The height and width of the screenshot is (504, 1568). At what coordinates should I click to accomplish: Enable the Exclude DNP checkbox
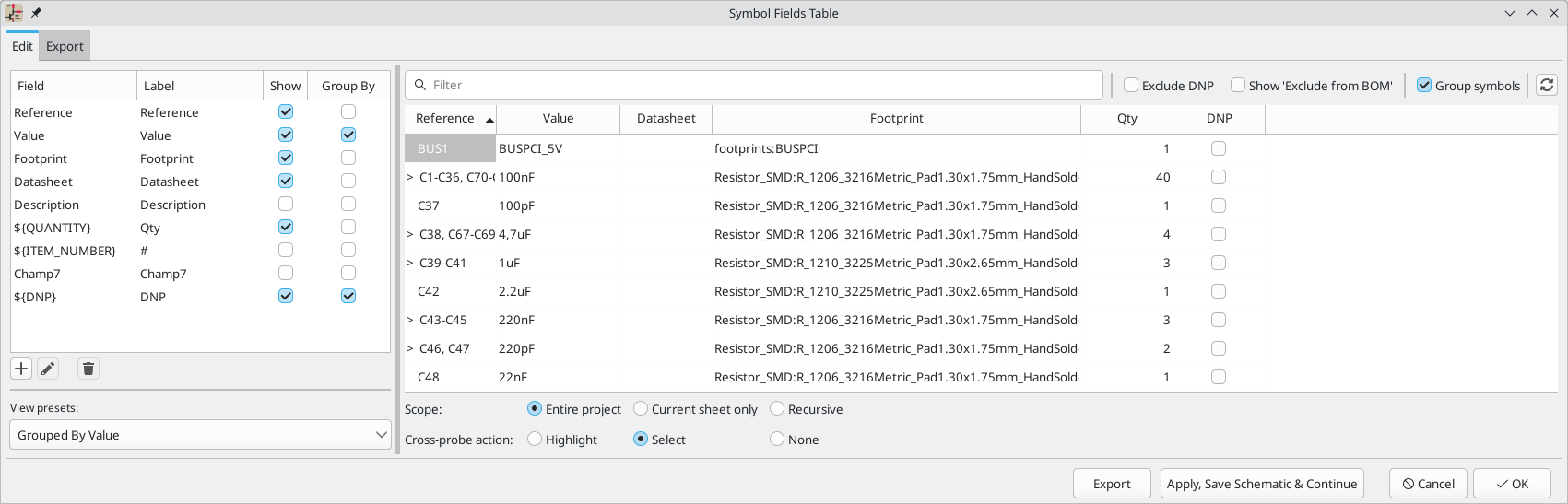(1131, 86)
